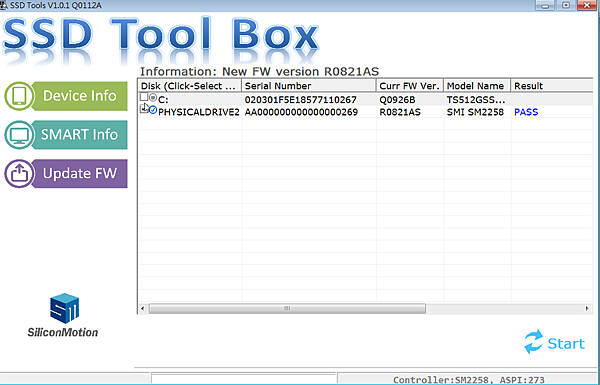Click the horizontal scrollbar thumb
This screenshot has width=600, height=385.
tap(287, 308)
